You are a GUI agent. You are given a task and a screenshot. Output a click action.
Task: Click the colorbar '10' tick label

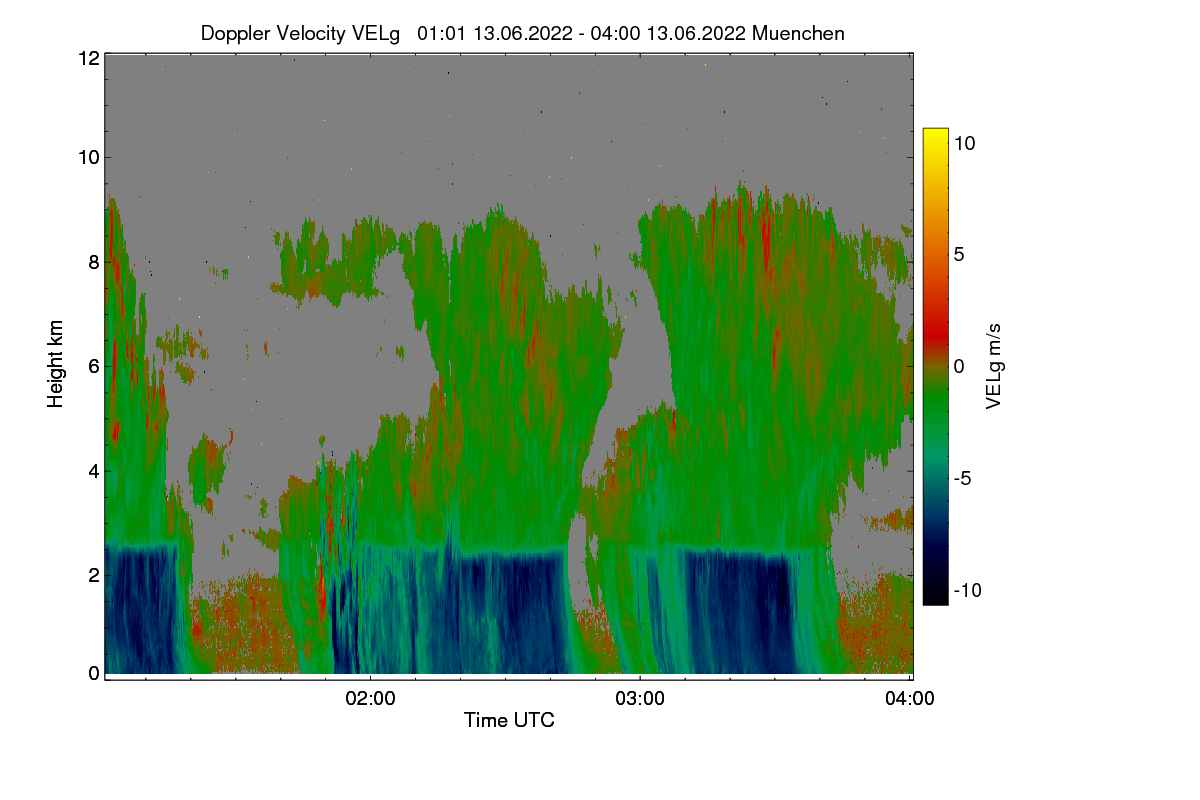pyautogui.click(x=965, y=143)
